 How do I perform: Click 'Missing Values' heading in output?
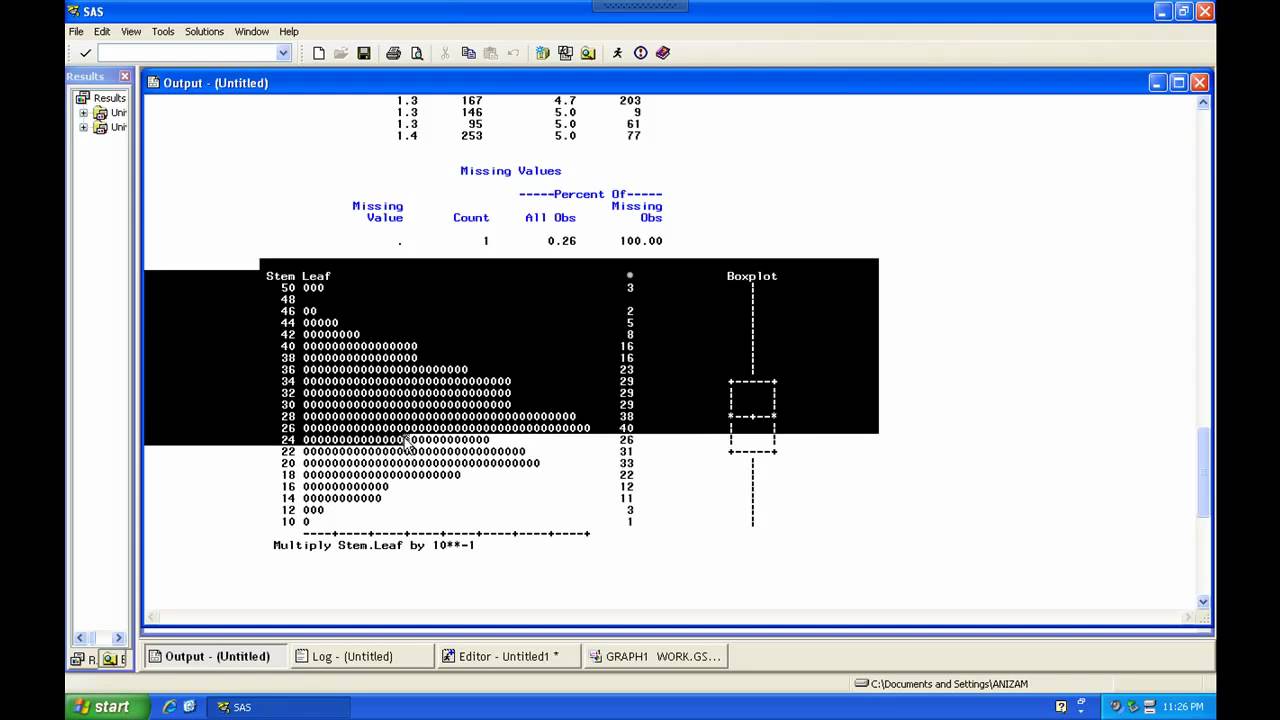pos(510,171)
